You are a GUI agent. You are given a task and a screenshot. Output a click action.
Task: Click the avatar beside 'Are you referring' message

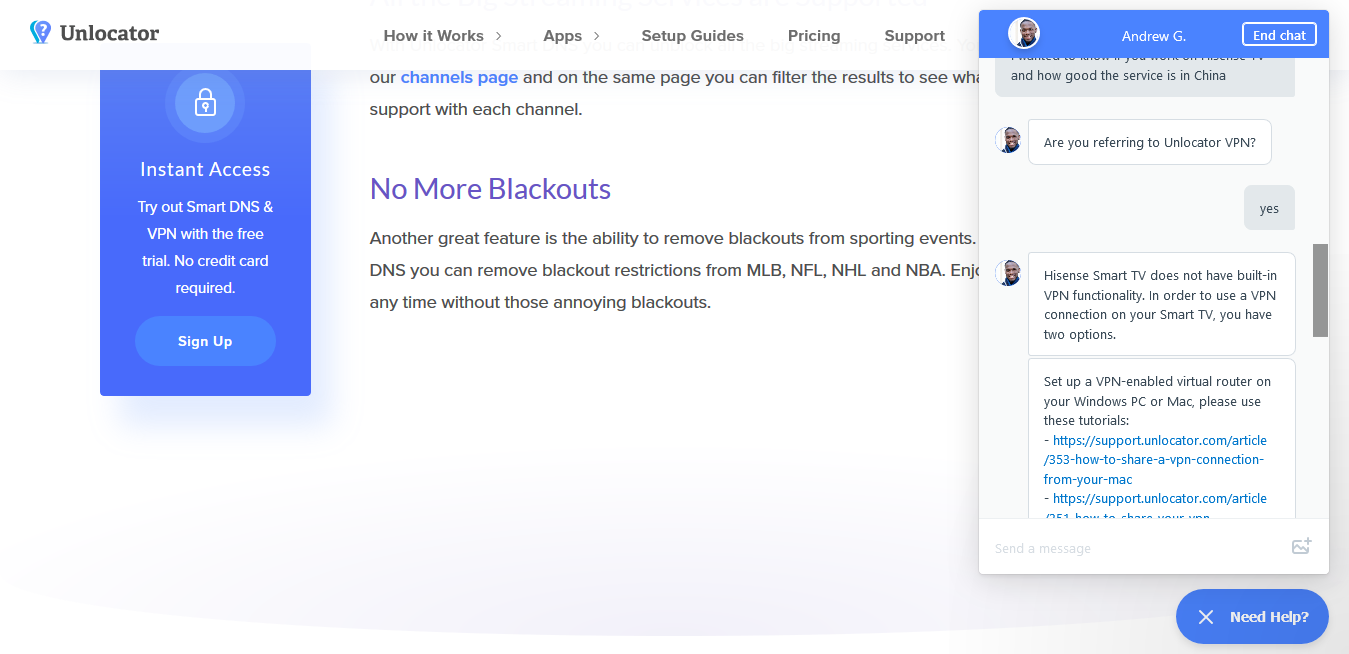click(1008, 140)
